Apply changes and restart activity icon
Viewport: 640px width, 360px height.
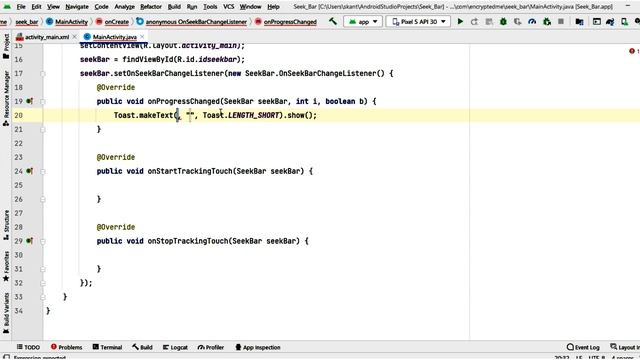pyautogui.click(x=474, y=22)
